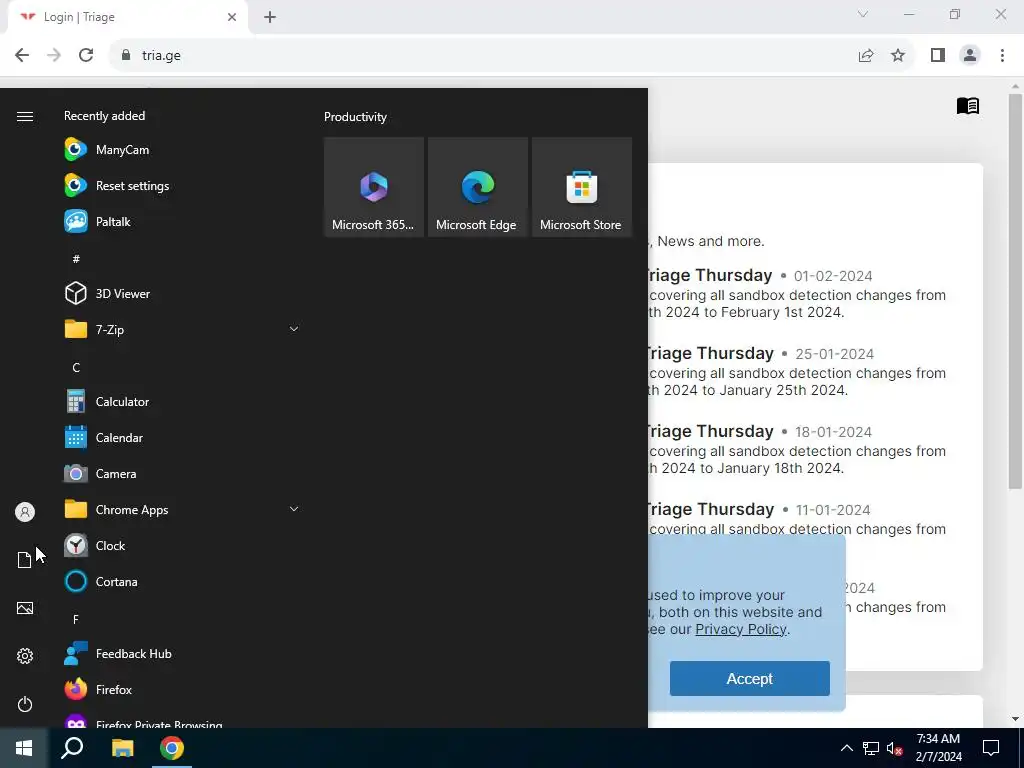Open Documents from Start sidebar
Image resolution: width=1024 pixels, height=768 pixels.
(24, 560)
